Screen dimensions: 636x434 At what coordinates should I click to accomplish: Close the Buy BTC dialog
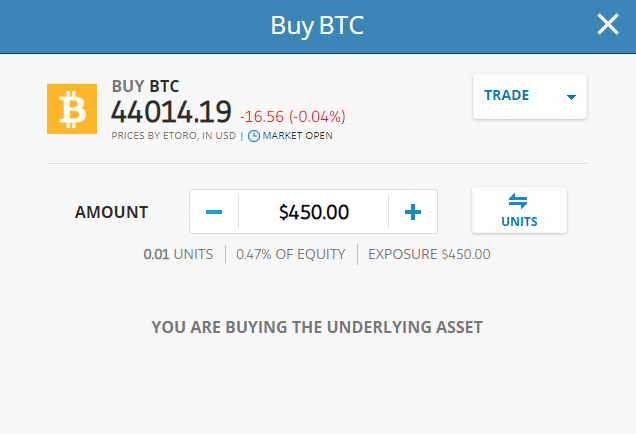point(608,25)
